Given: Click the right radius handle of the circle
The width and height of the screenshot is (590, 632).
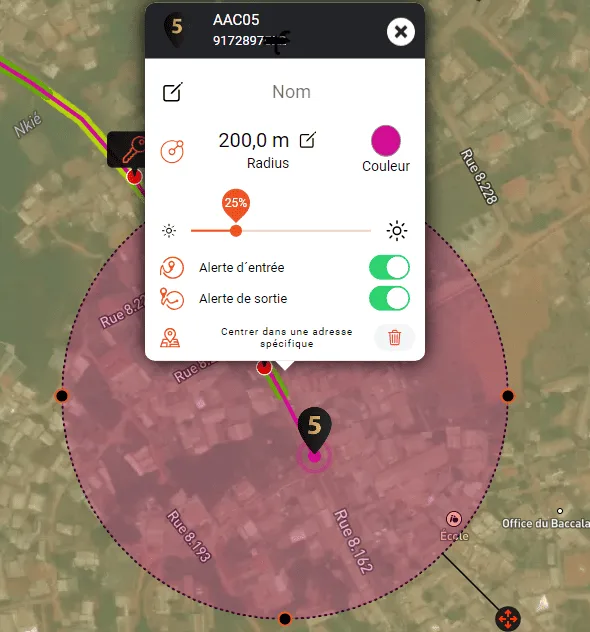Looking at the screenshot, I should click(x=508, y=396).
